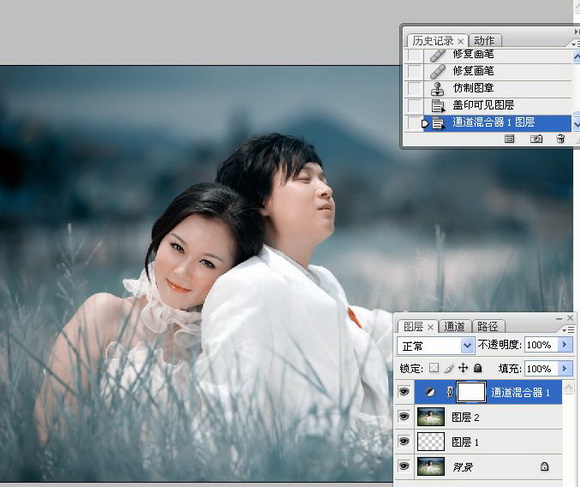Hide the 图层 1 layer
580x487 pixels.
(x=404, y=442)
